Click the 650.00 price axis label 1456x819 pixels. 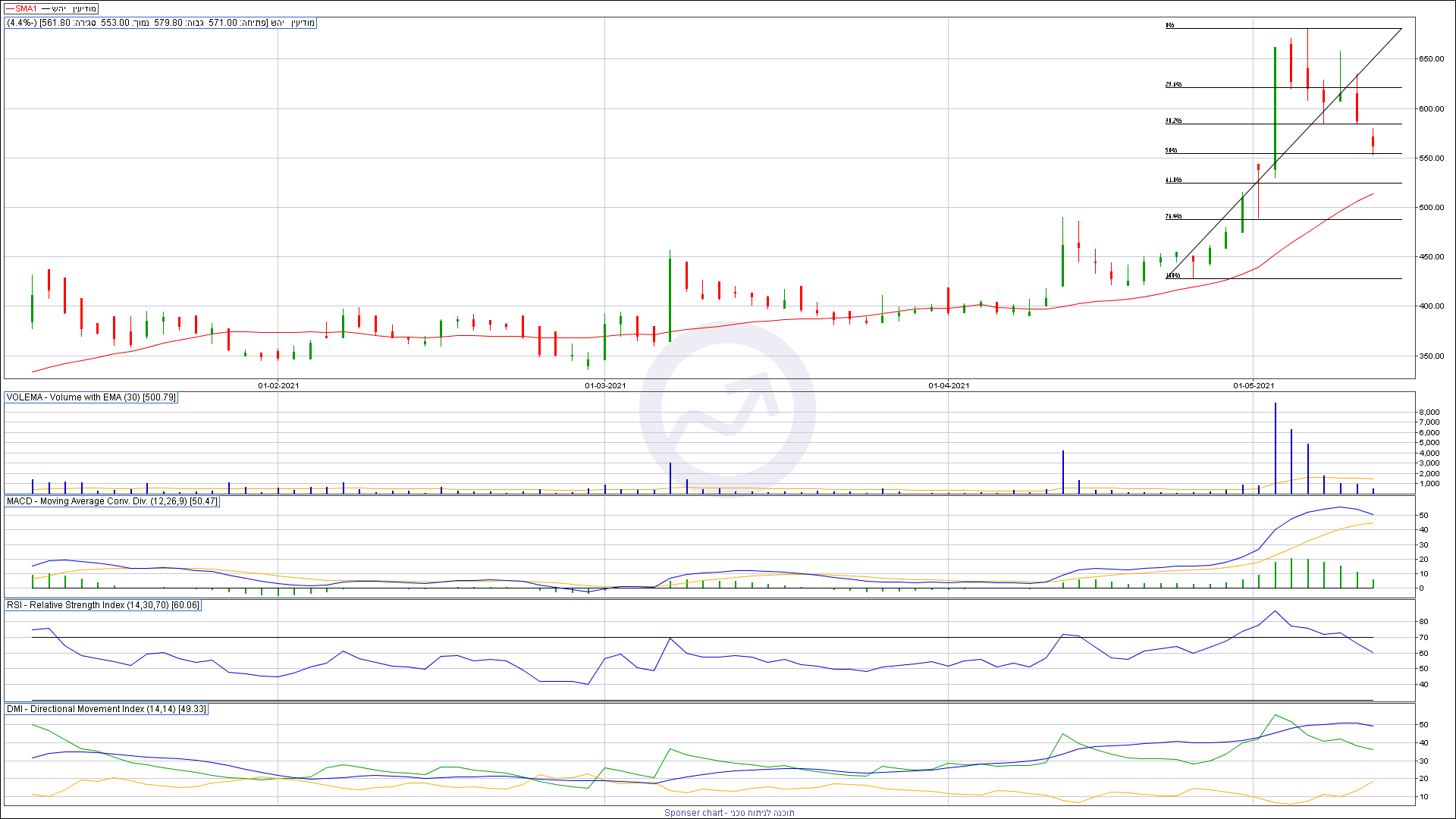pos(1432,59)
